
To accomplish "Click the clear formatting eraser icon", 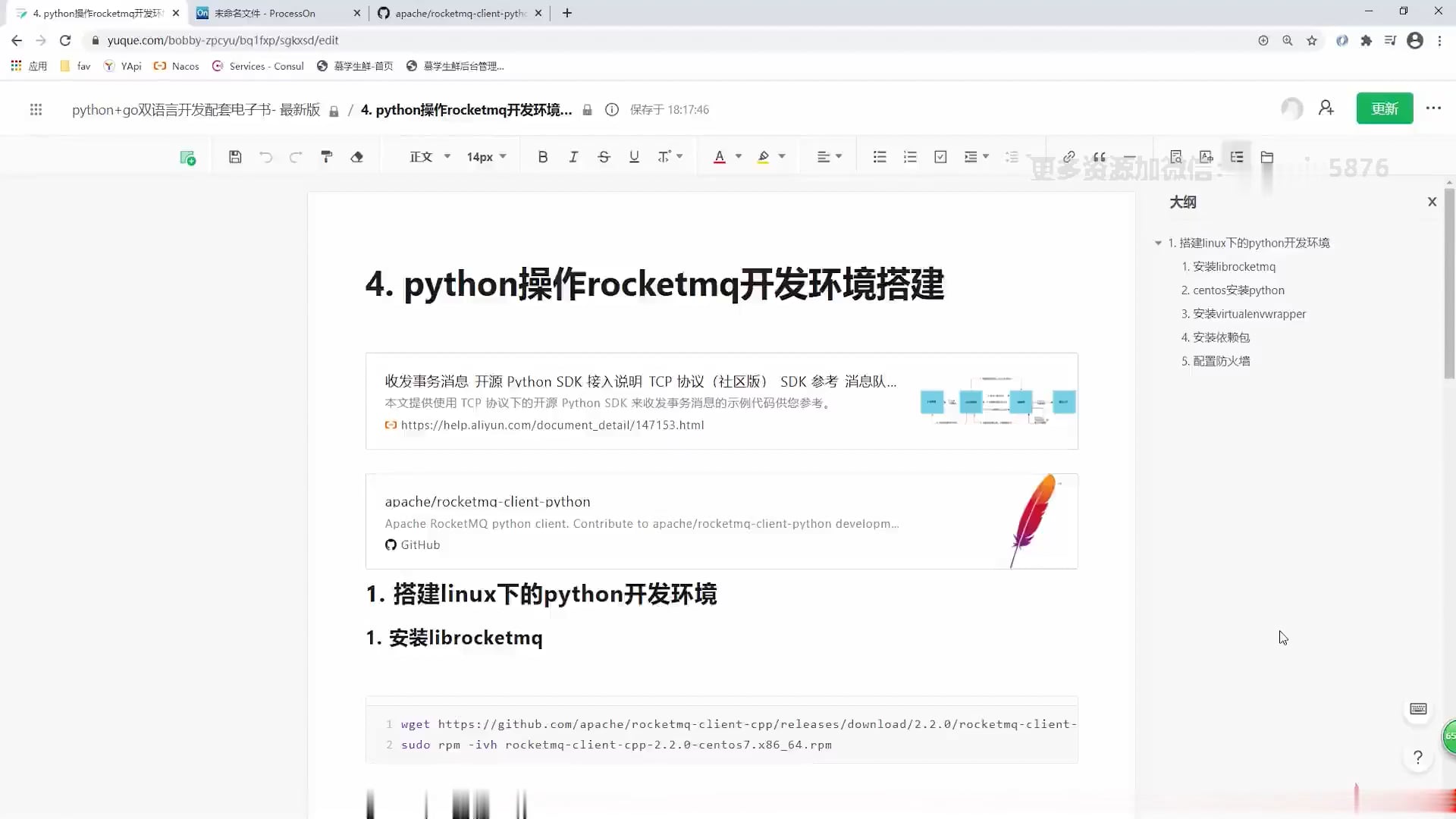I will pyautogui.click(x=357, y=156).
